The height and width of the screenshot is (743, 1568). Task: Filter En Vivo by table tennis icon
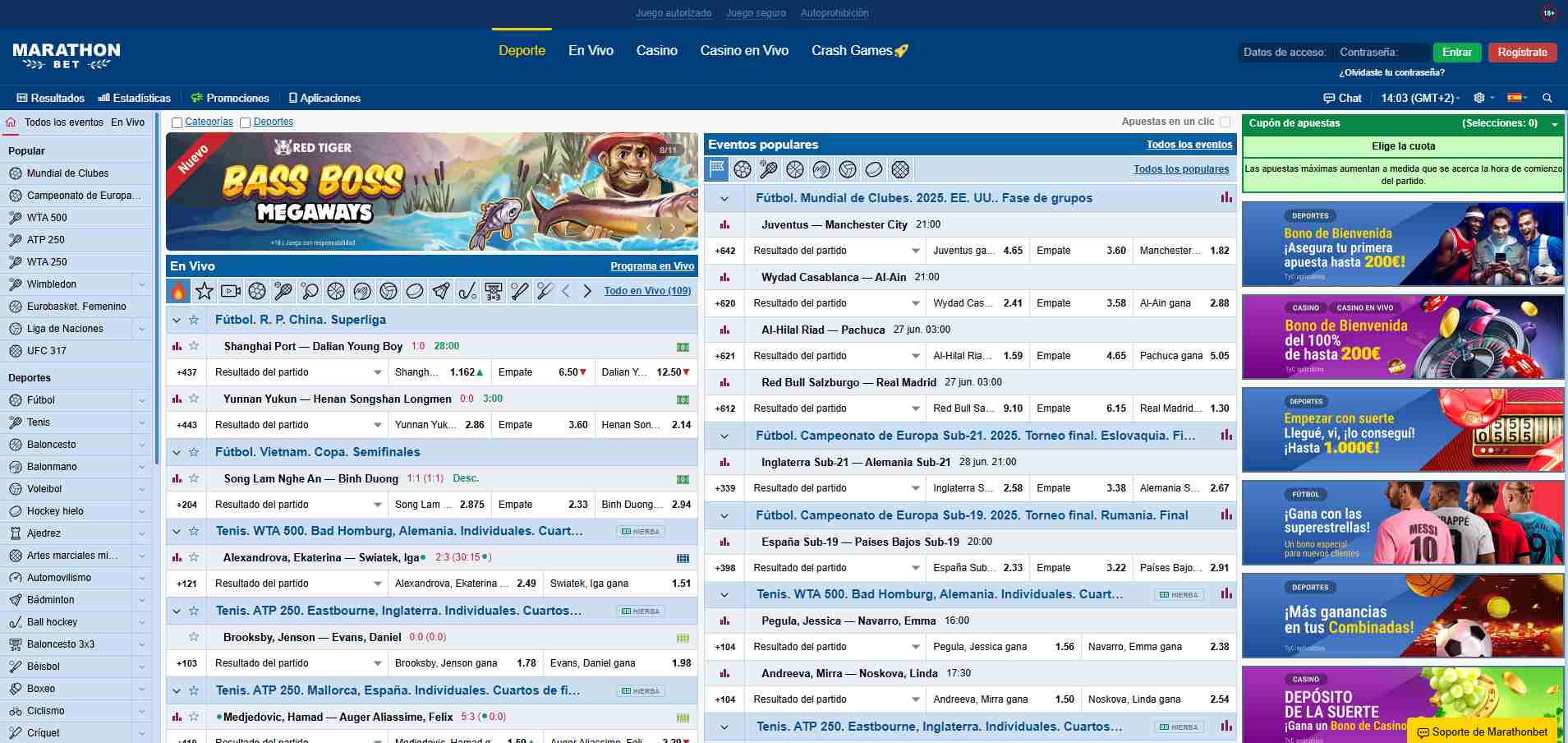click(310, 291)
